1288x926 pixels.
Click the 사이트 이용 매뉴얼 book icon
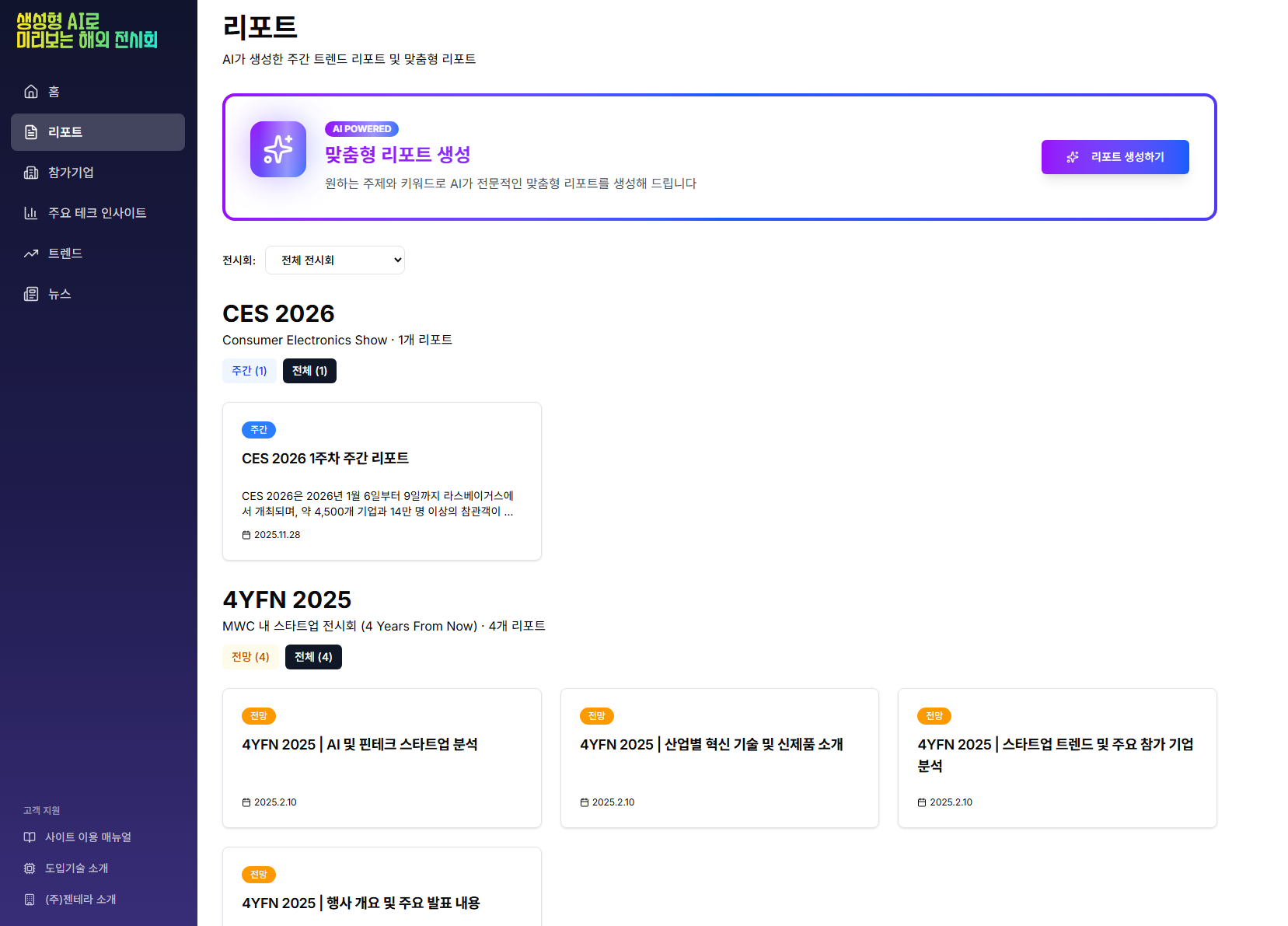click(30, 837)
